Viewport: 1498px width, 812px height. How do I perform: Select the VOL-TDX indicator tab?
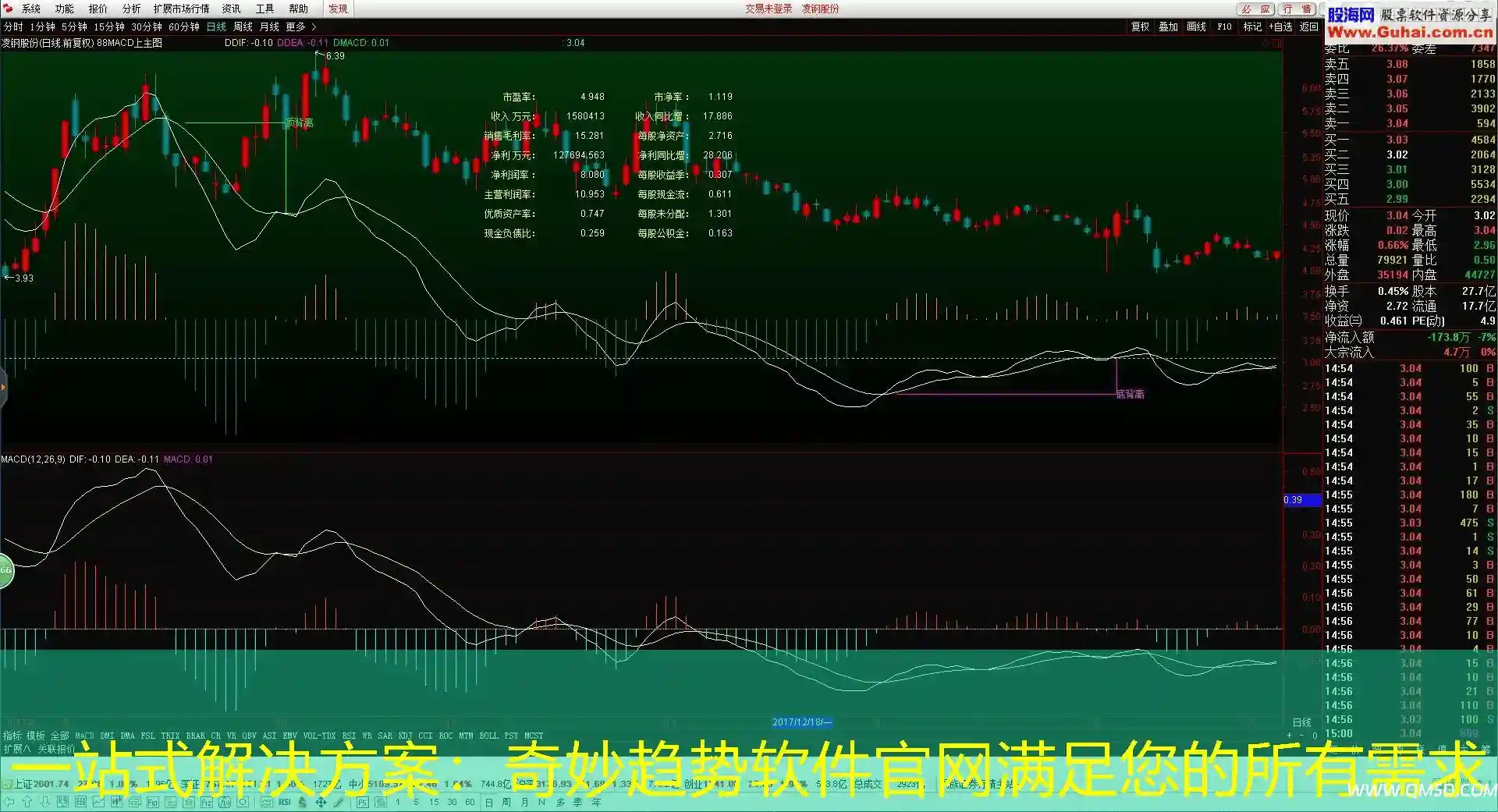[319, 736]
